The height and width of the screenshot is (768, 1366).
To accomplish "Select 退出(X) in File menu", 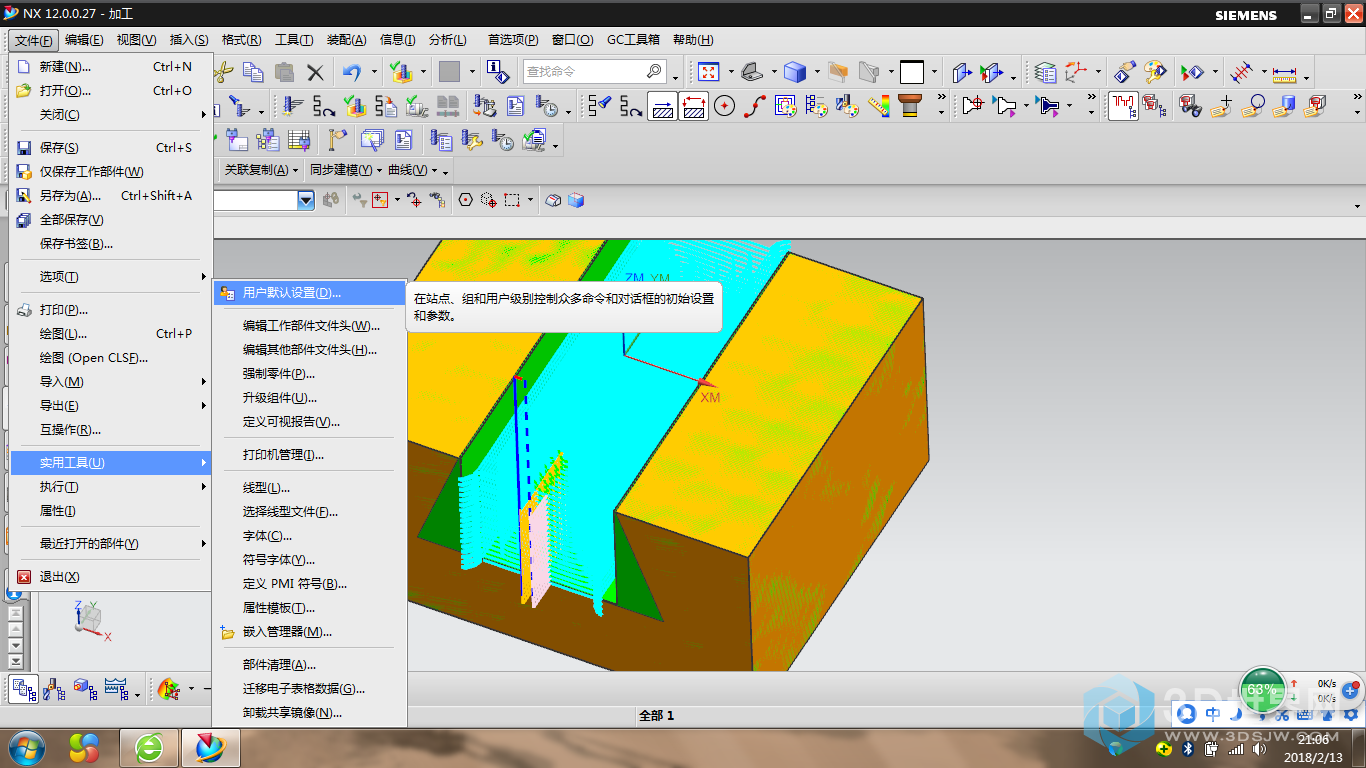I will point(110,577).
